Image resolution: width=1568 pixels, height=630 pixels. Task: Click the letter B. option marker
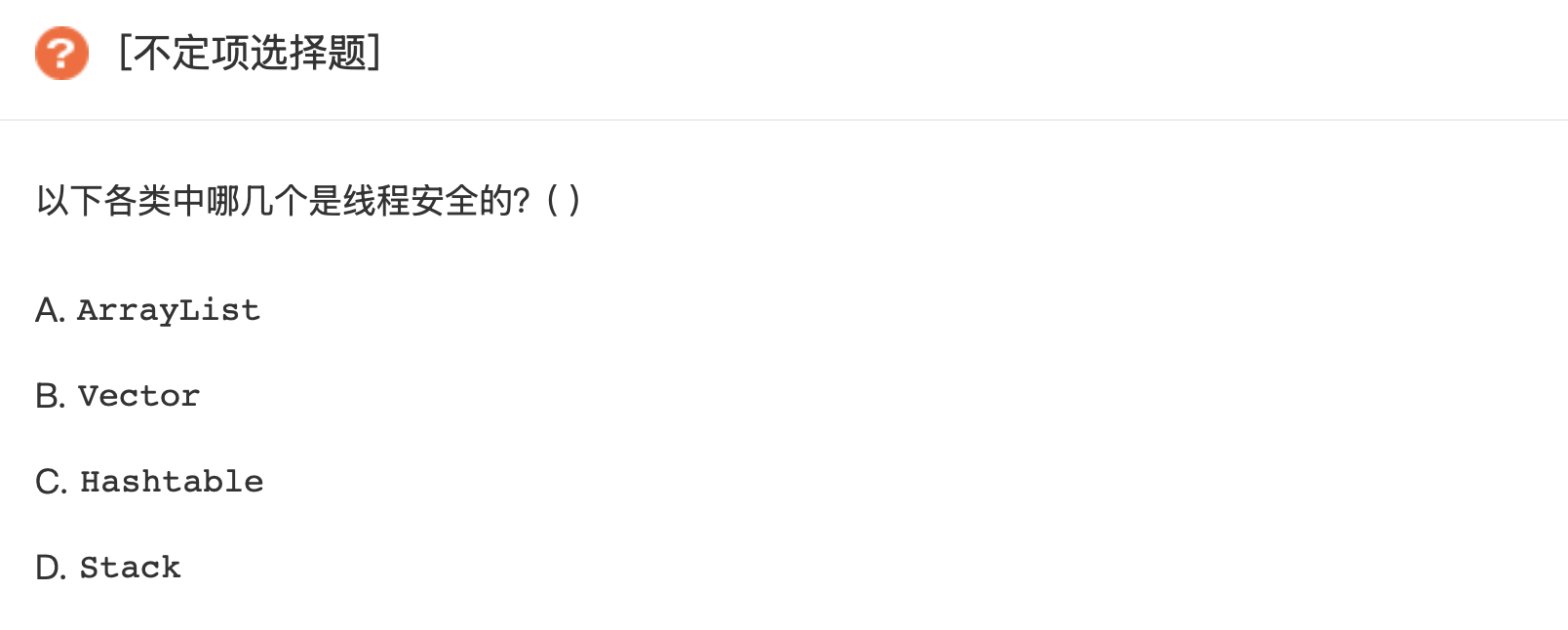click(50, 396)
